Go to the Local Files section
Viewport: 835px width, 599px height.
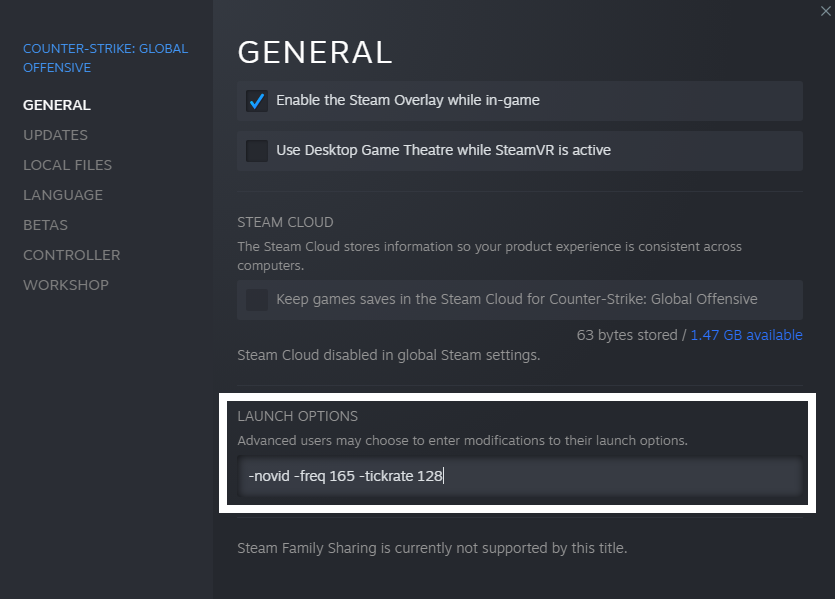[x=67, y=165]
